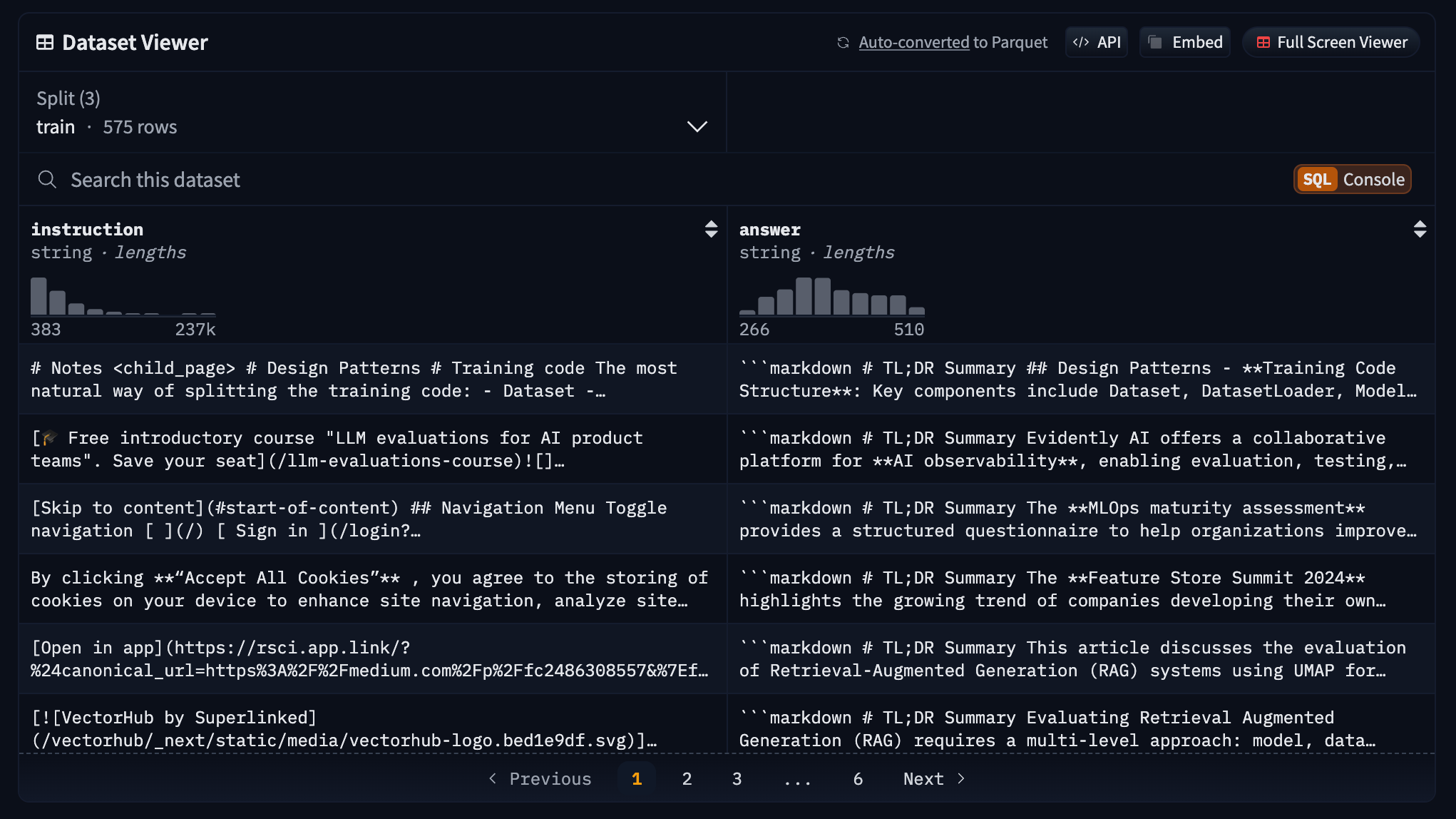Select the 'Accept All Cookies' instruction cell
Screen dimensions: 1456x819
(373, 589)
